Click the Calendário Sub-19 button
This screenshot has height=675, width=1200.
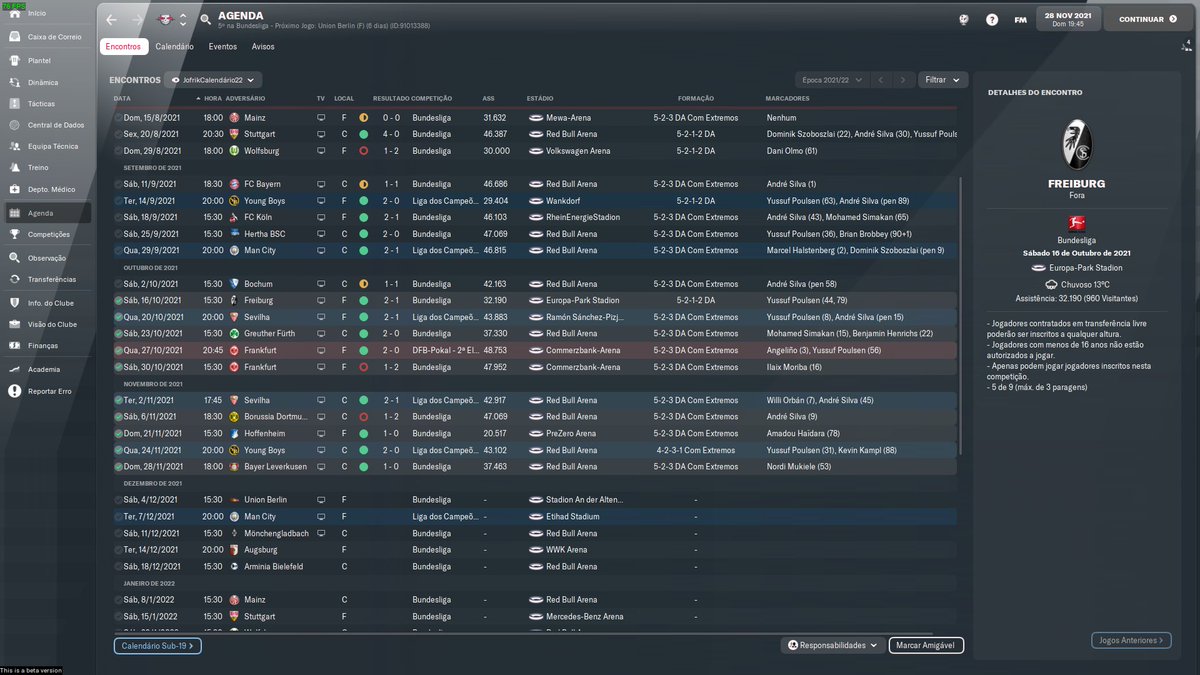point(158,646)
